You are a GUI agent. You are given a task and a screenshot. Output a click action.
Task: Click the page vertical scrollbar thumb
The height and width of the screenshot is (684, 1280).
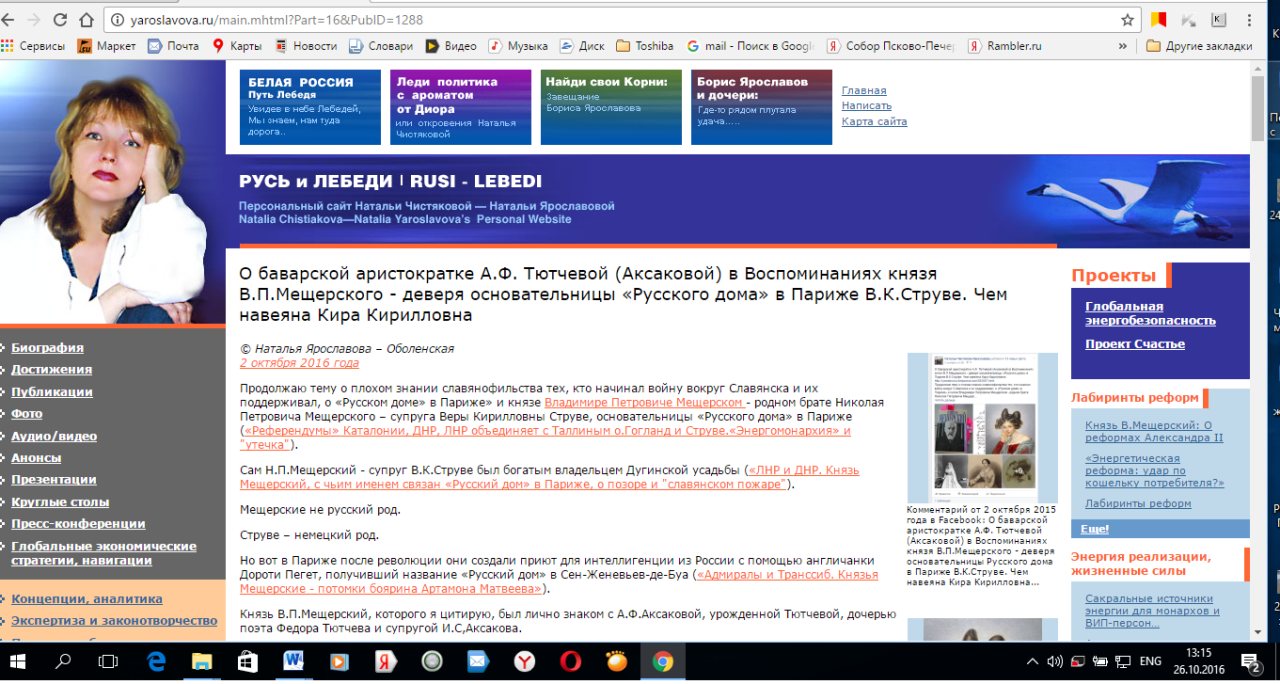coord(1258,108)
